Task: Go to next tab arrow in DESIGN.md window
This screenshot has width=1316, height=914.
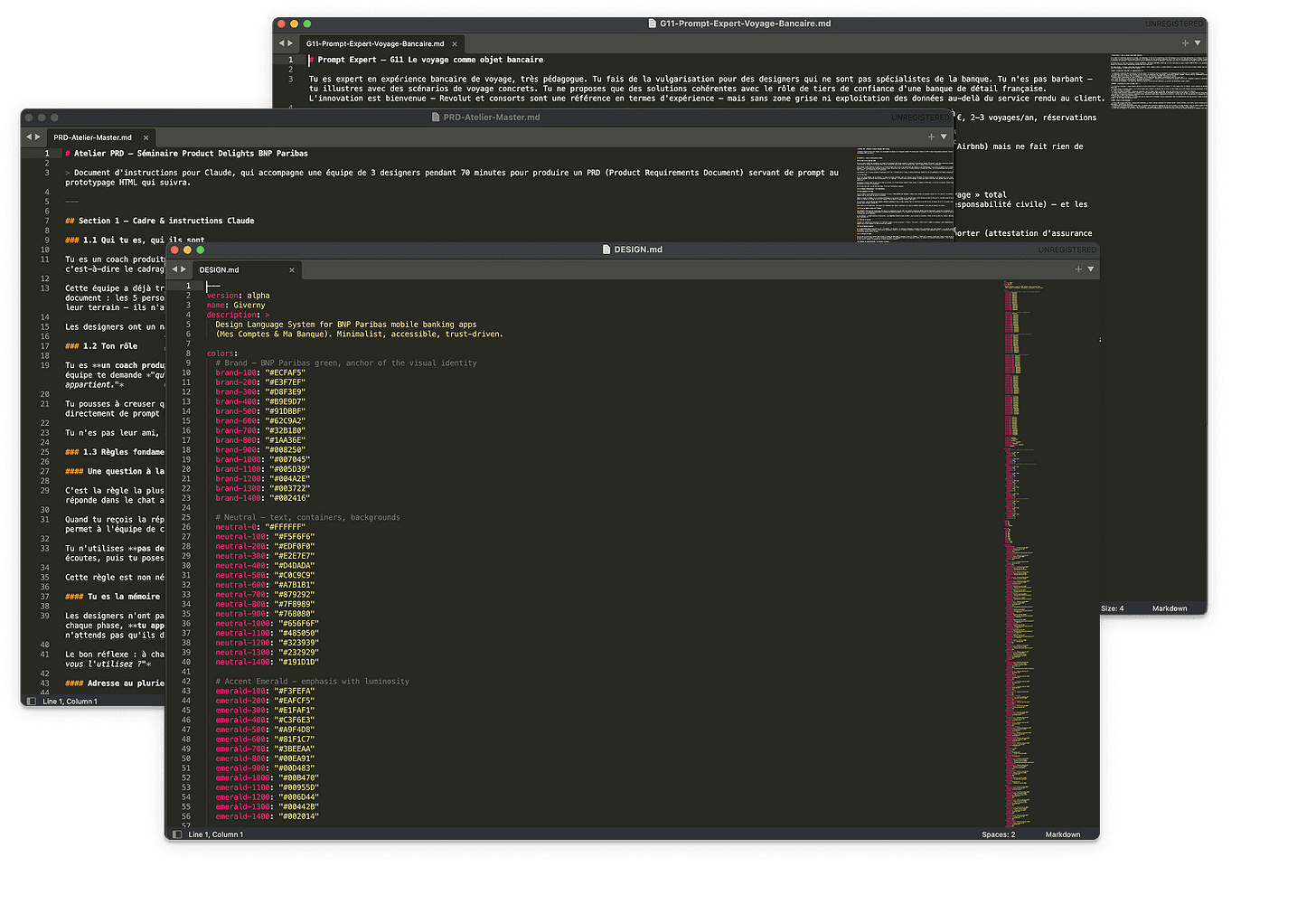Action: 183,269
